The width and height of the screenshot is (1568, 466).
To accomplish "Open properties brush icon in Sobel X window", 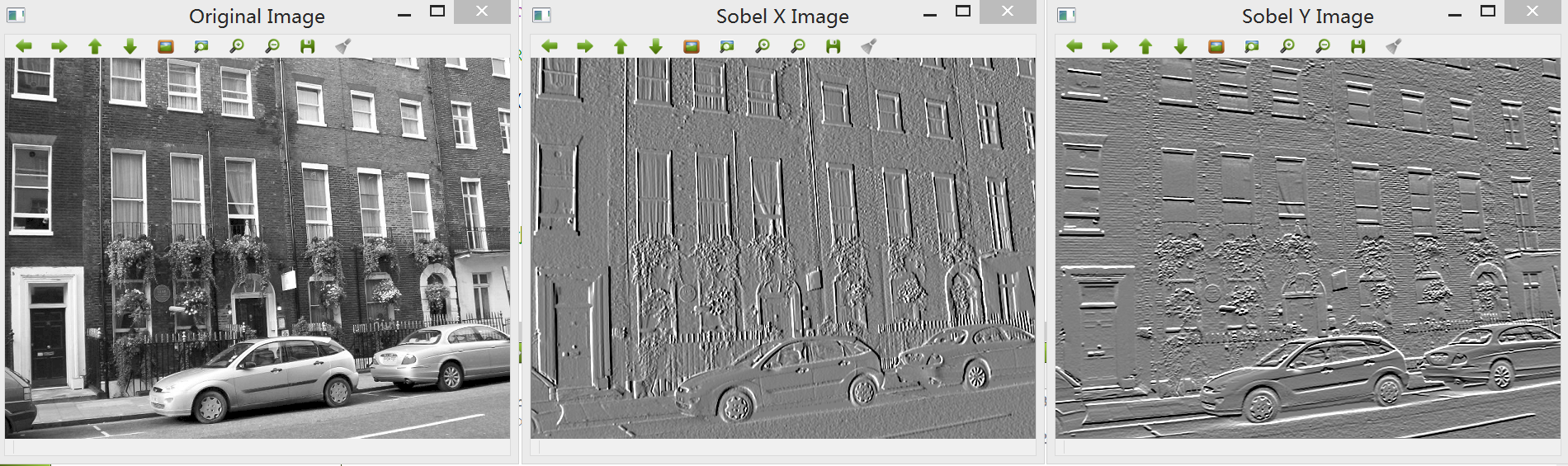I will pos(869,46).
